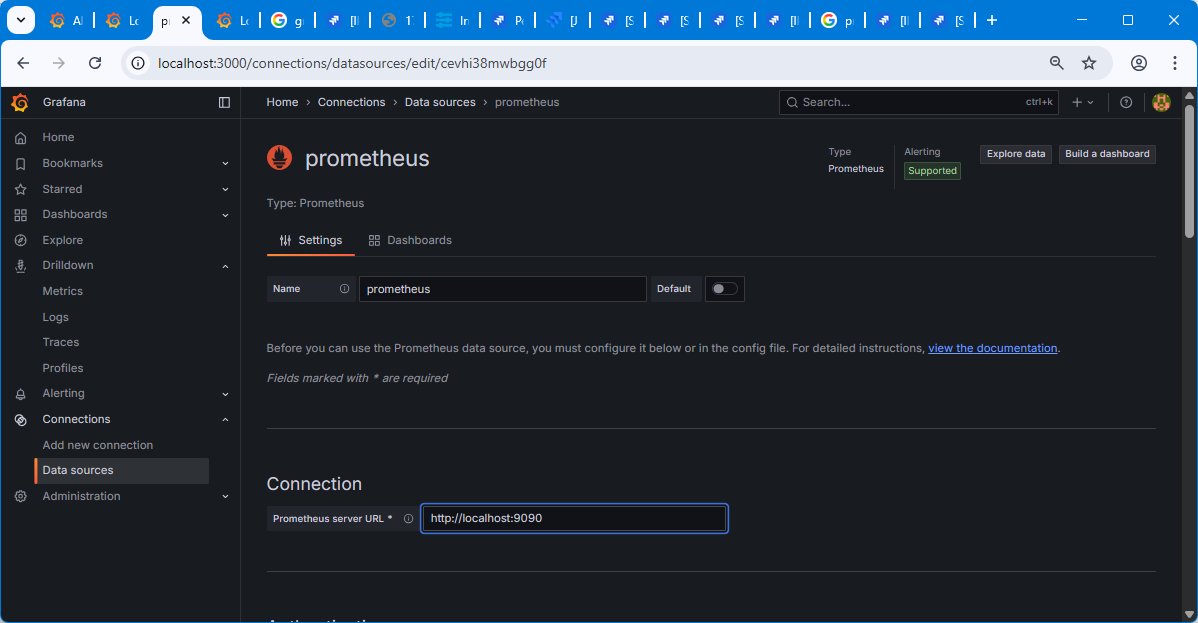Viewport: 1198px width, 623px height.
Task: Open the user profile avatar
Action: click(1161, 102)
